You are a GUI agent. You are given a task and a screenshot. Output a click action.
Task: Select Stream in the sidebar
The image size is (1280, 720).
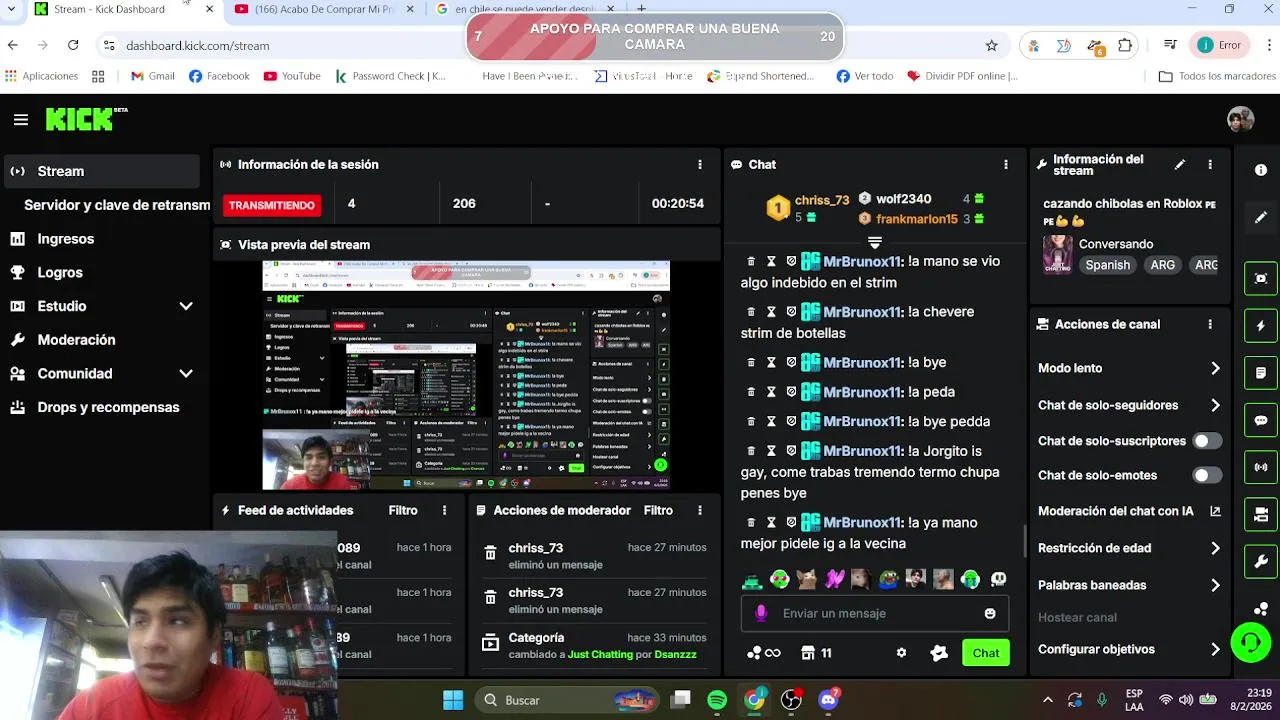coord(100,171)
